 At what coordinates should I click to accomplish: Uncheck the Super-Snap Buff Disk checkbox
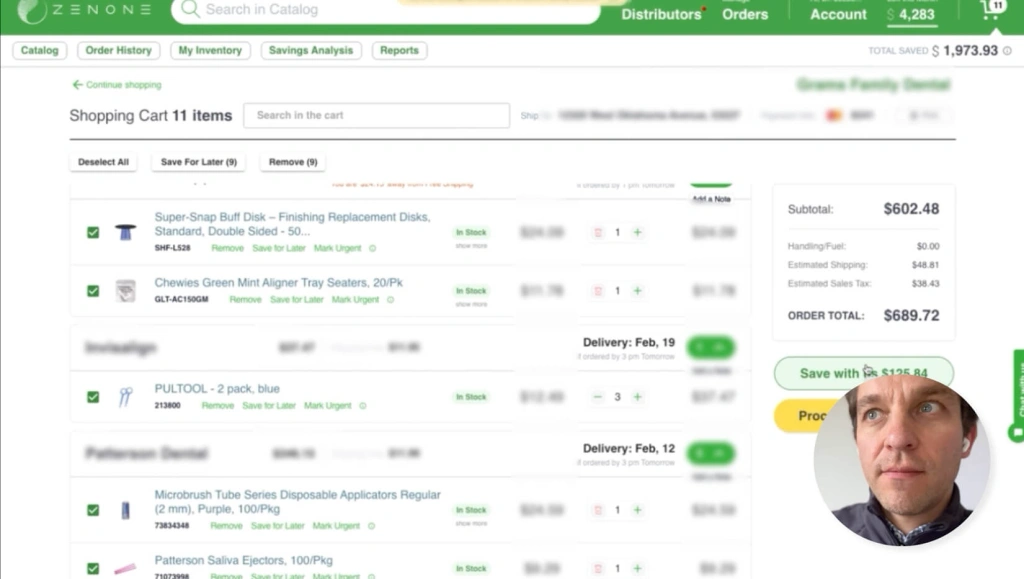(93, 232)
